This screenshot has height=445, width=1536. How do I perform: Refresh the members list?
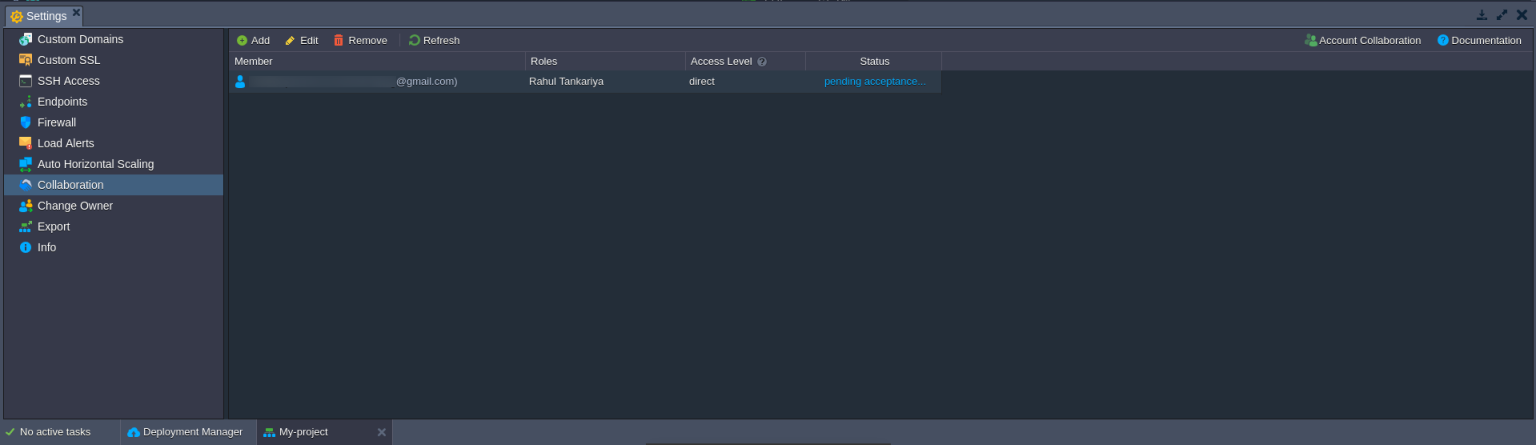click(x=434, y=40)
